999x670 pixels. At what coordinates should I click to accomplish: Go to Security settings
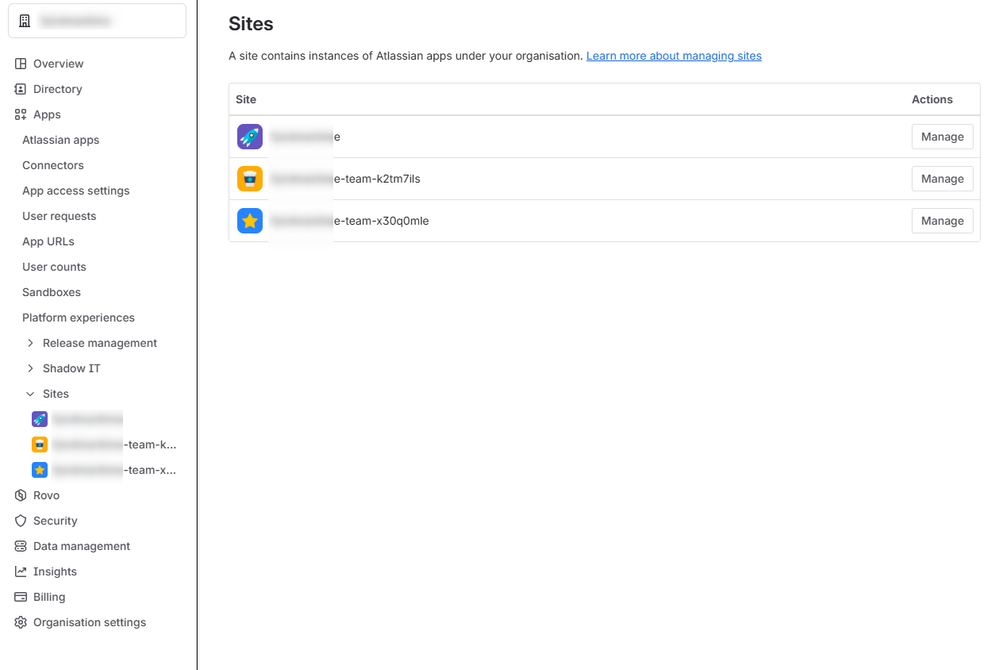pos(55,521)
